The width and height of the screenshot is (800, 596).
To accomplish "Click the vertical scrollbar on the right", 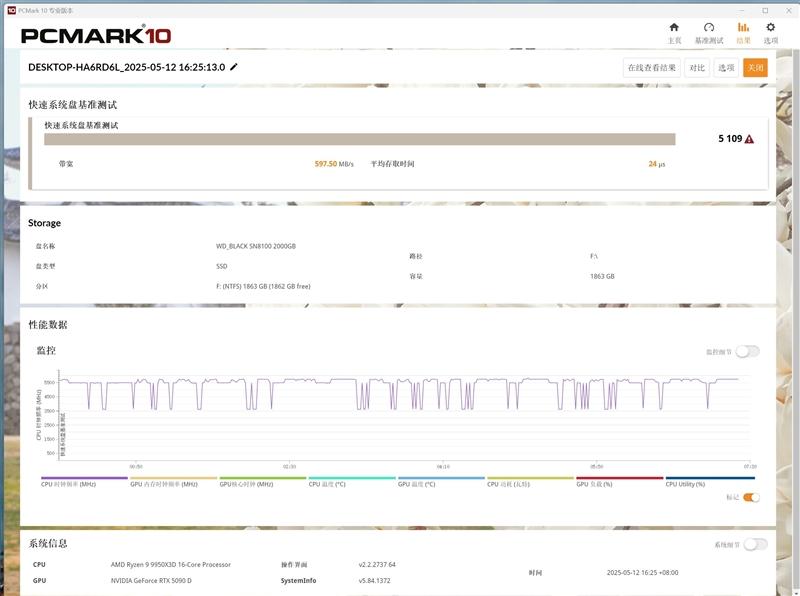I will pyautogui.click(x=795, y=321).
